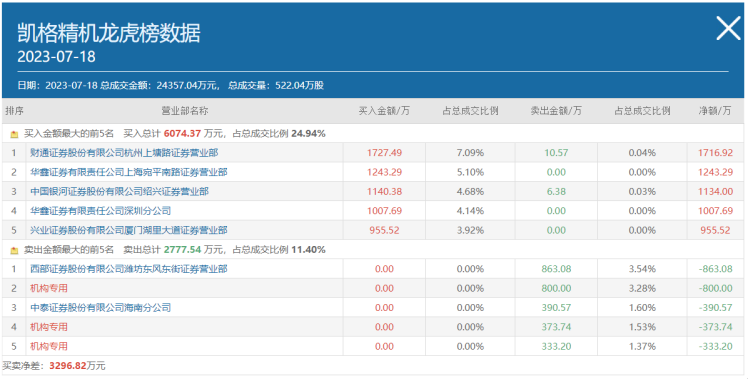Select buy amount 1140.38
748x380 pixels.
tap(384, 192)
